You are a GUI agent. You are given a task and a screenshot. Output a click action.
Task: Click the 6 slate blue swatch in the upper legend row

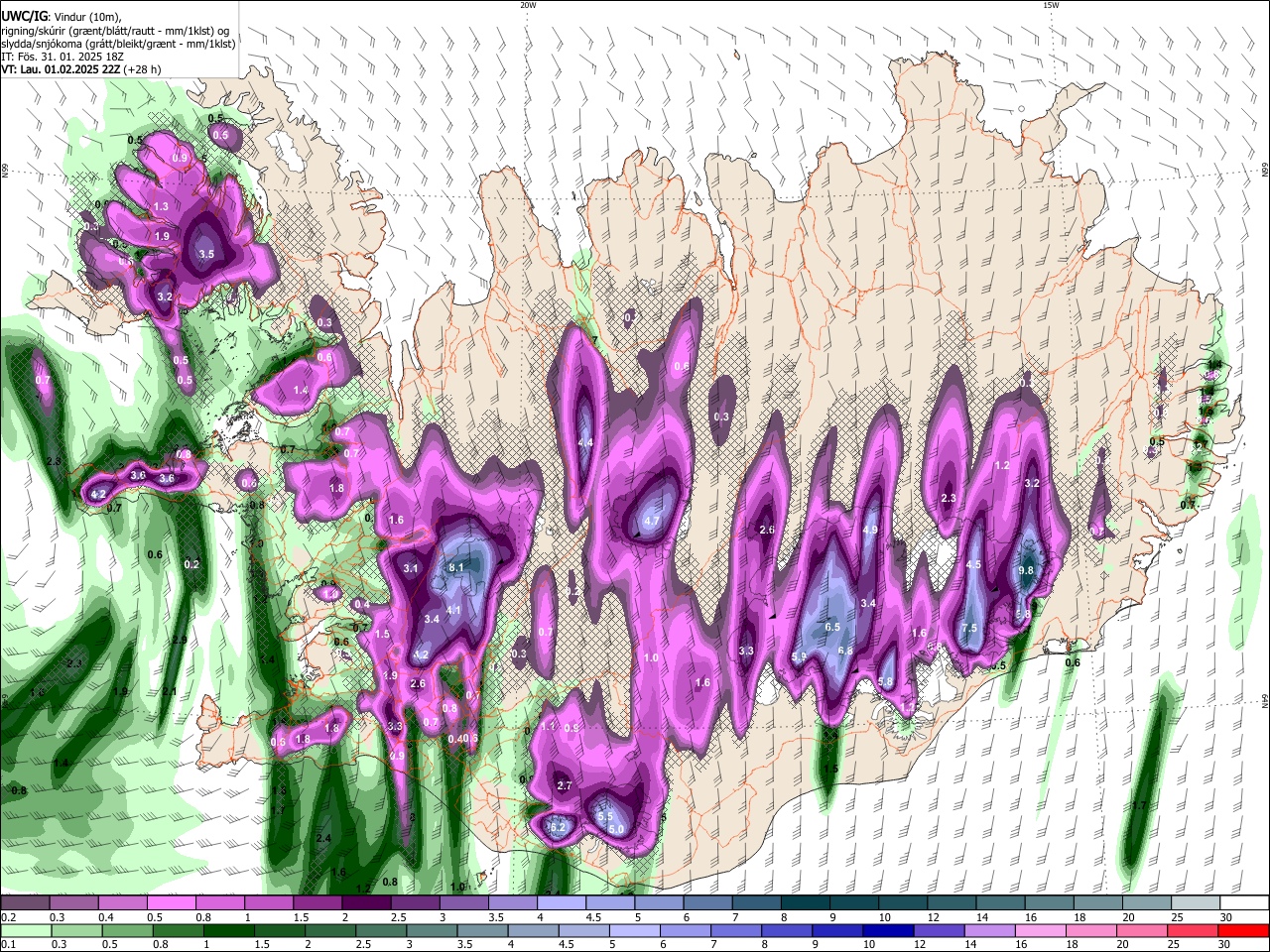(706, 903)
